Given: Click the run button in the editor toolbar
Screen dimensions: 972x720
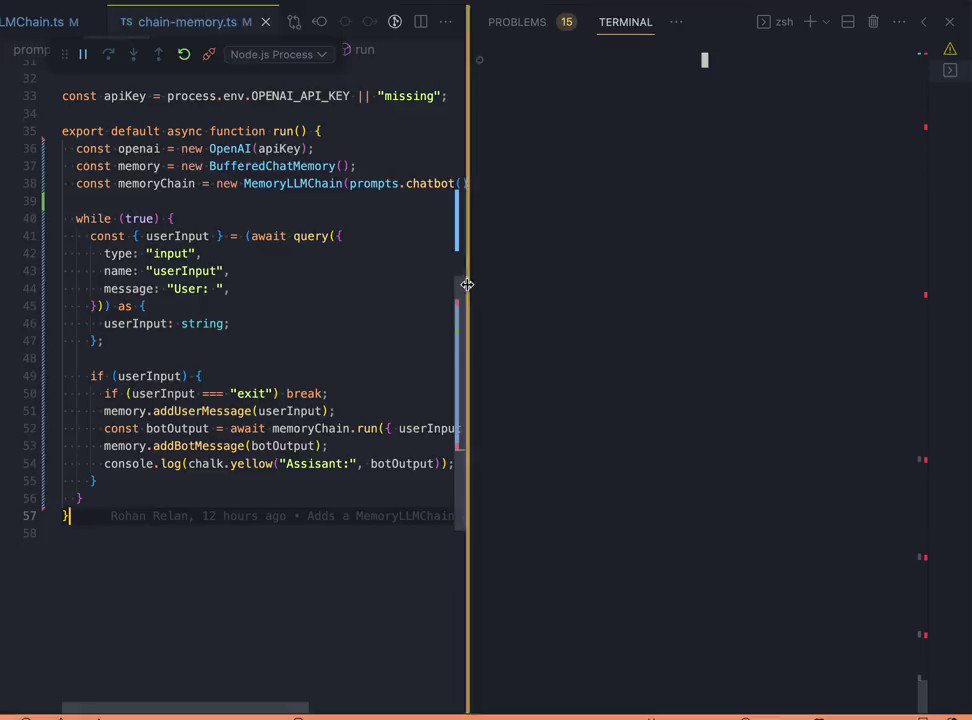Looking at the screenshot, I should click(x=360, y=49).
